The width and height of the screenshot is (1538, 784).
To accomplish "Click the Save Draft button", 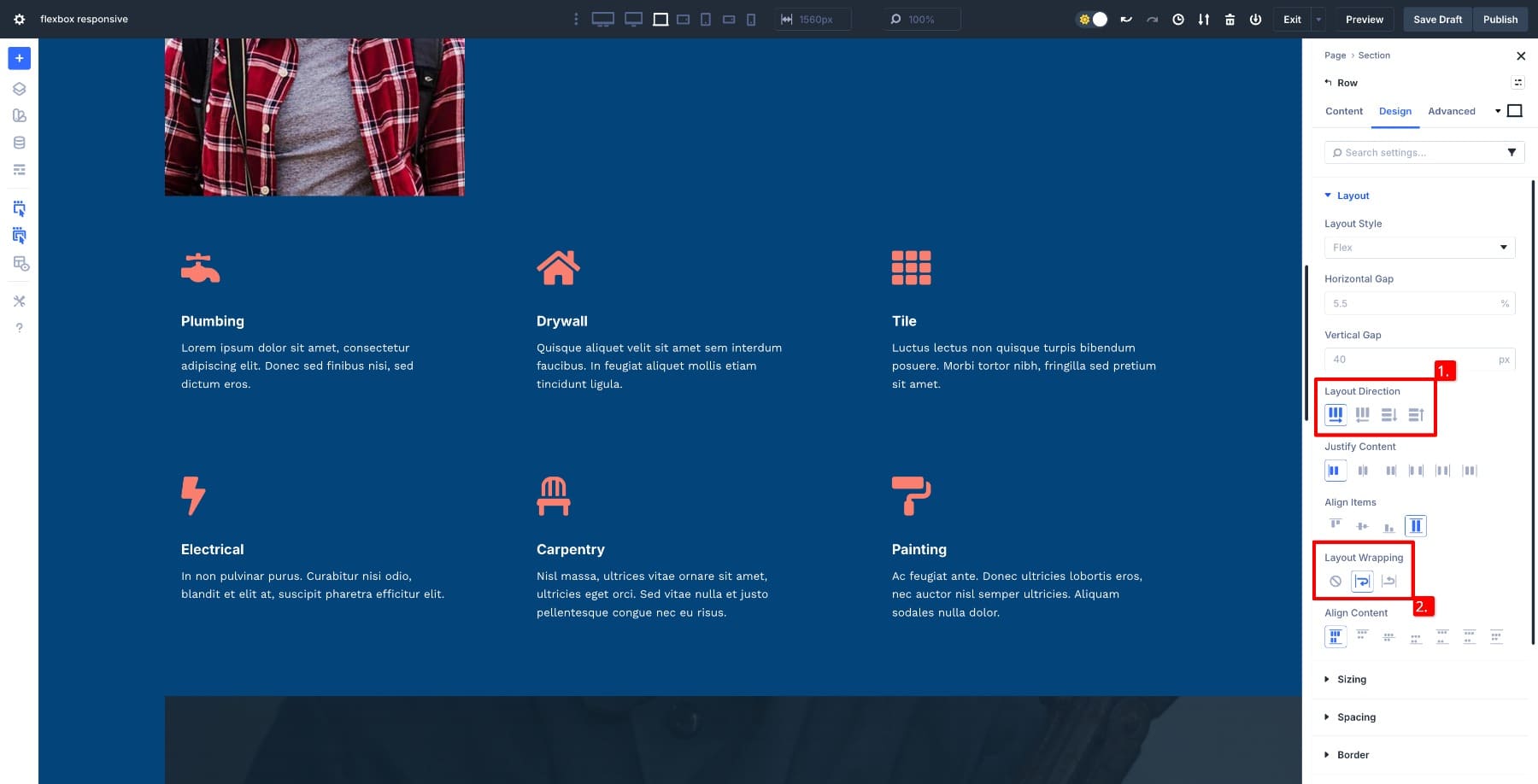I will (1437, 19).
